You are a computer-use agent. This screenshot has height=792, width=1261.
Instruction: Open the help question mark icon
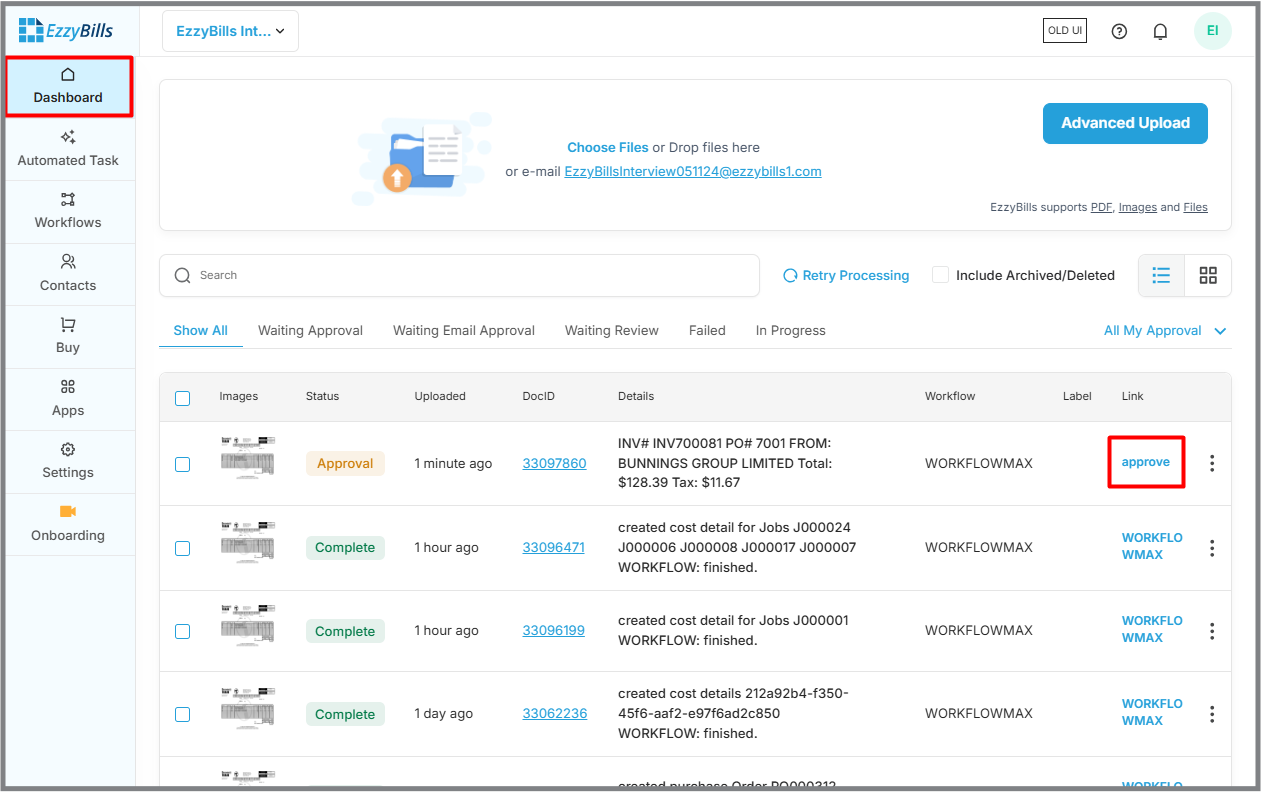pos(1119,31)
